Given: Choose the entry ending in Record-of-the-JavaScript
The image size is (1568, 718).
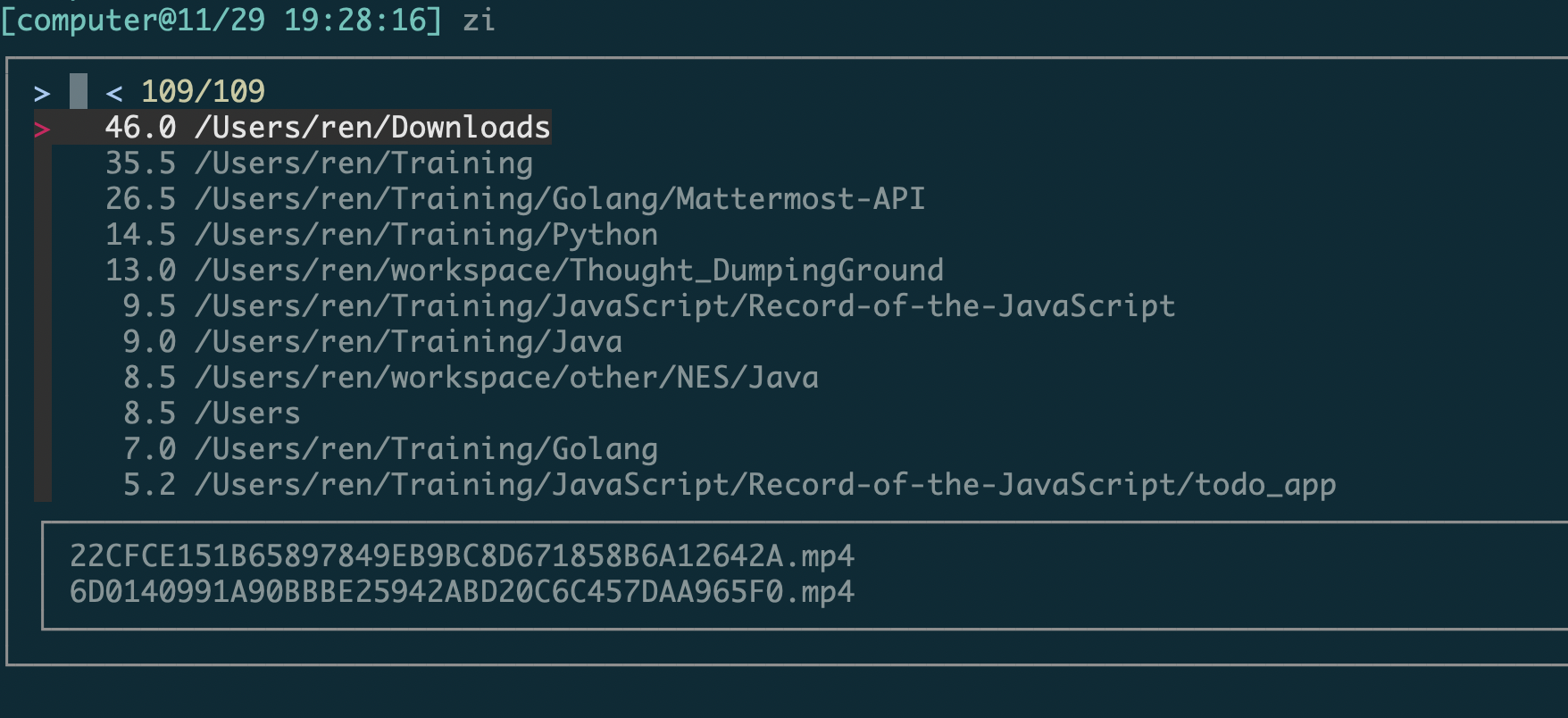Looking at the screenshot, I should pyautogui.click(x=684, y=306).
